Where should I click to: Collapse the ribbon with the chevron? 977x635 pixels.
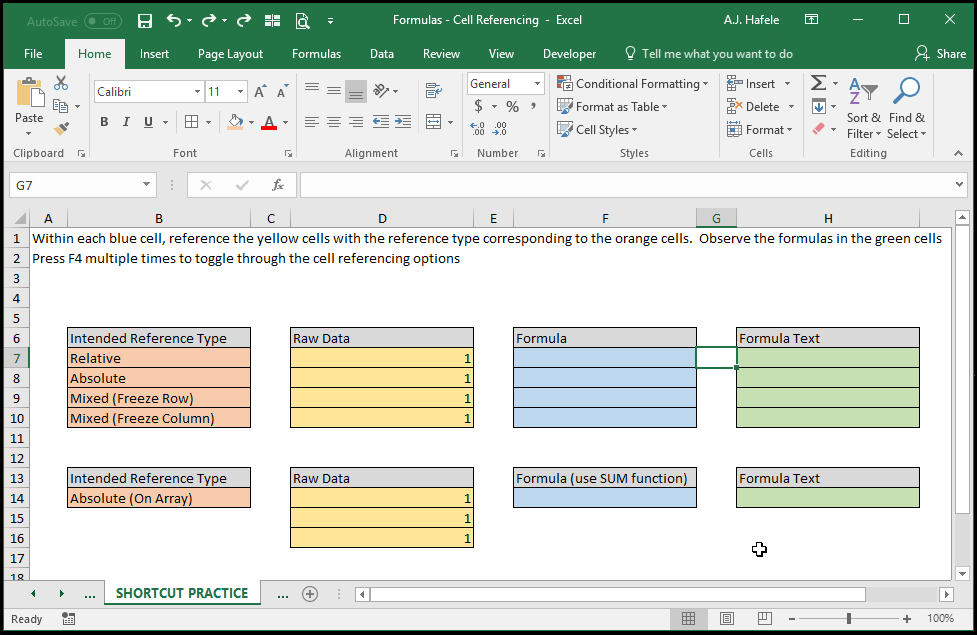pyautogui.click(x=958, y=153)
